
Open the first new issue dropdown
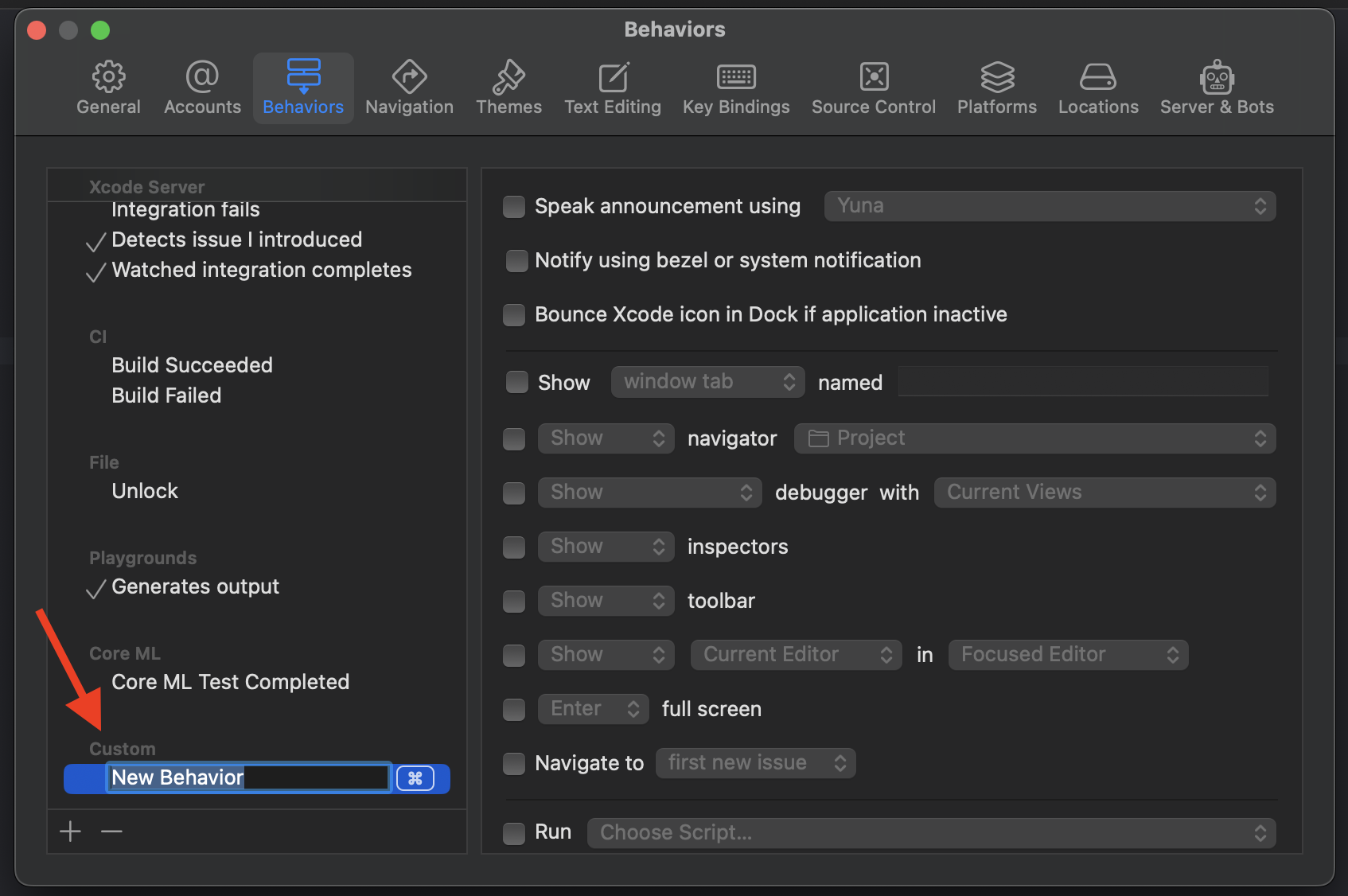755,763
